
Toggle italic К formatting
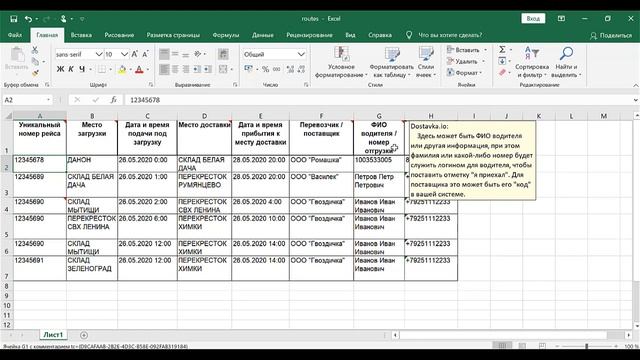[71, 69]
